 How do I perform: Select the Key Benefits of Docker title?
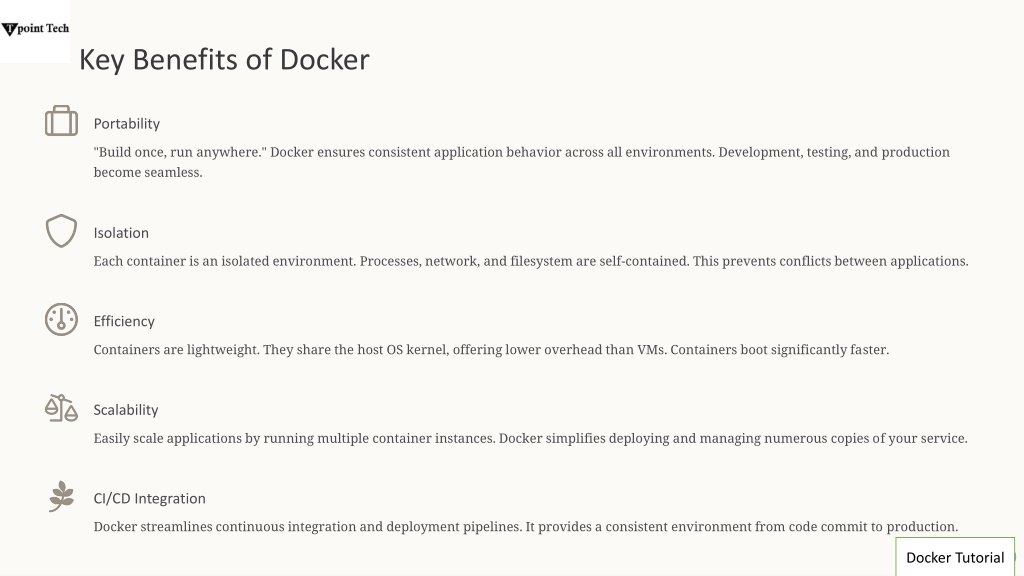pos(224,59)
